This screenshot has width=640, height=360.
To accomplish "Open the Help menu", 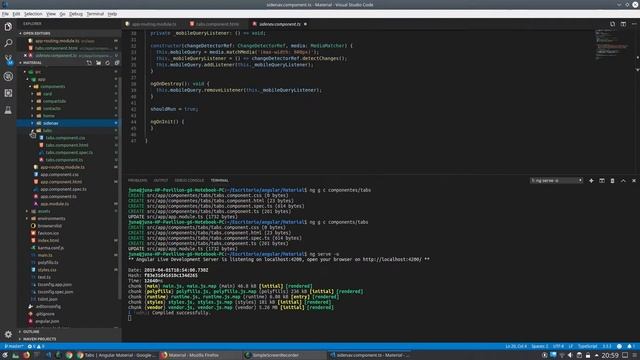I will point(112,14).
